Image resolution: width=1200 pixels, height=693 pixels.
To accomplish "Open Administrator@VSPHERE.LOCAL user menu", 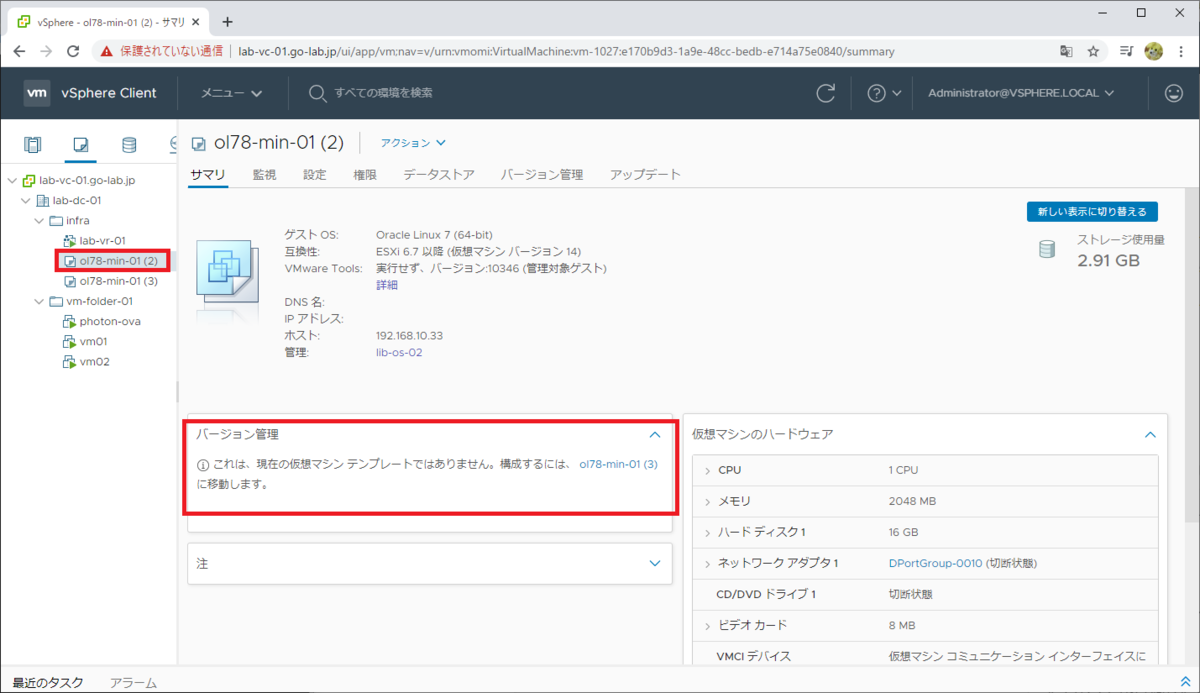I will (x=1021, y=93).
